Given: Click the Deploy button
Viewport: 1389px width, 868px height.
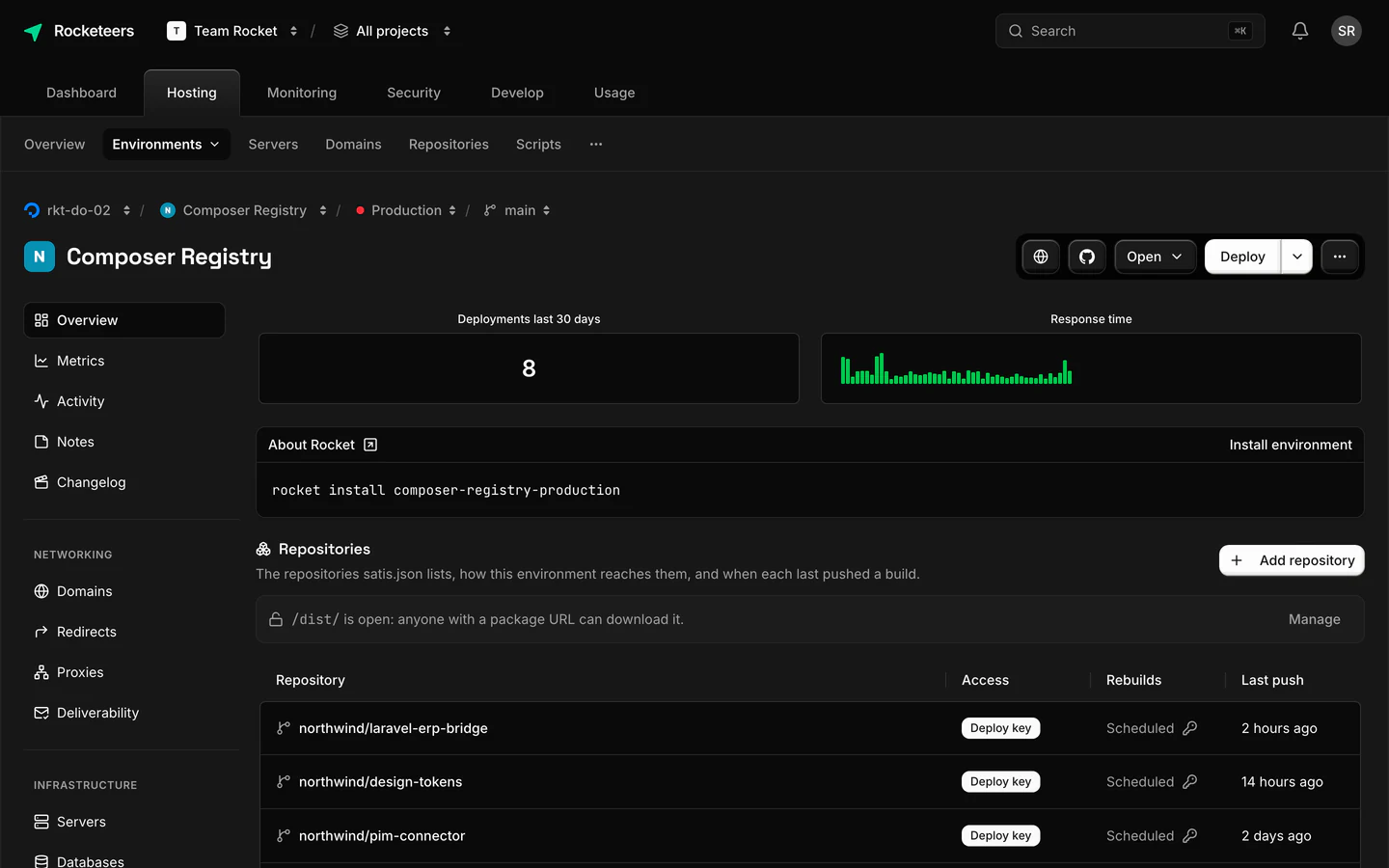Looking at the screenshot, I should point(1242,257).
